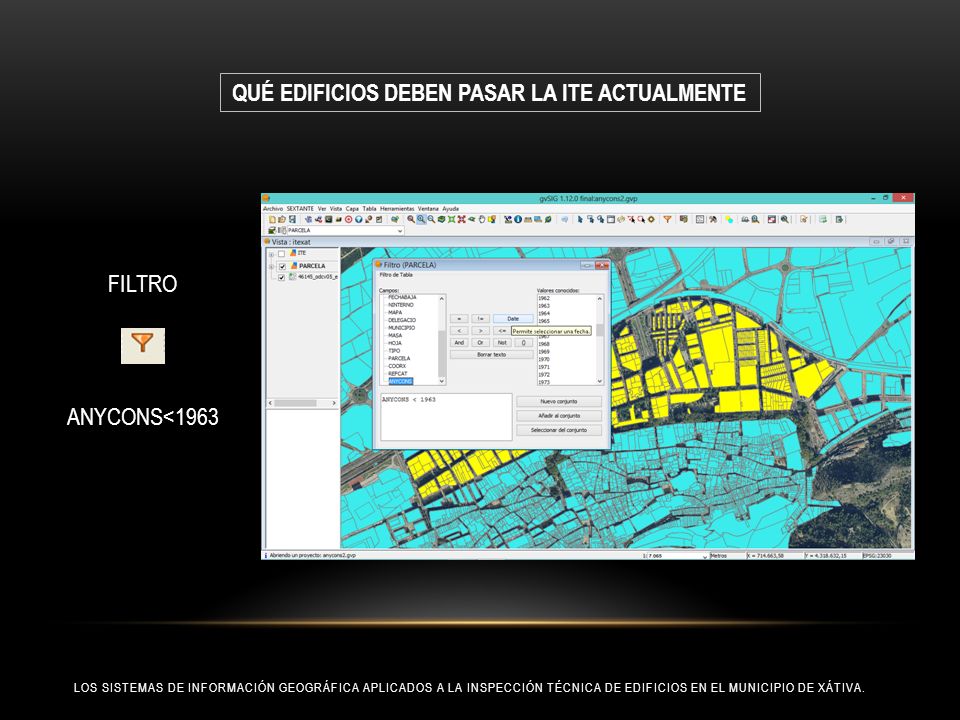Screen dimensions: 960x720
Task: Click the Open project folder icon
Action: (282, 219)
